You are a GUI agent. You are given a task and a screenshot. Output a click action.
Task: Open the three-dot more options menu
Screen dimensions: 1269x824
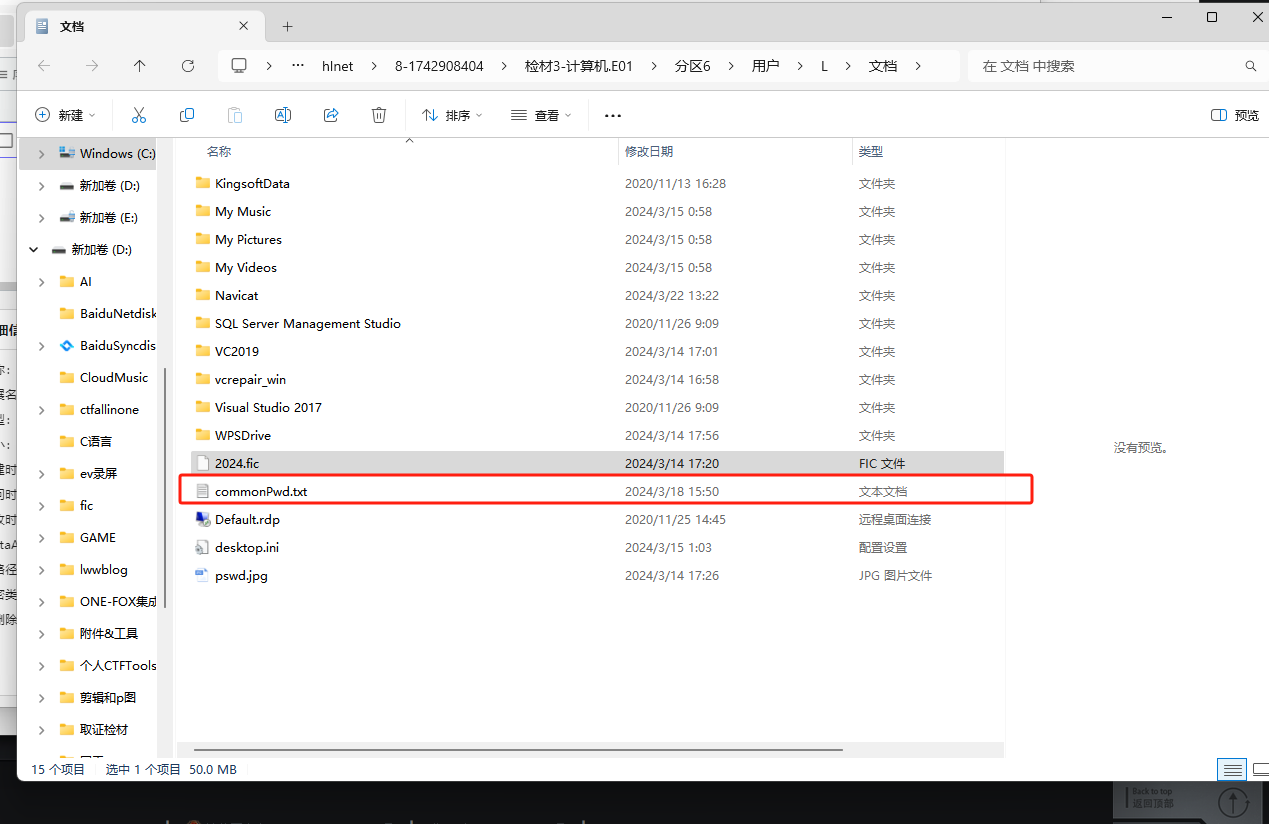click(613, 116)
